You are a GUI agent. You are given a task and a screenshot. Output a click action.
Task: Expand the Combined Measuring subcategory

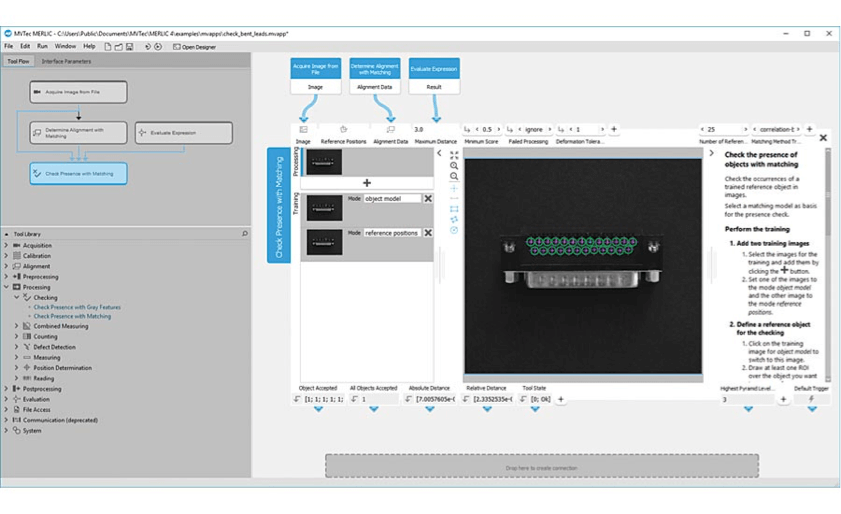pos(17,326)
